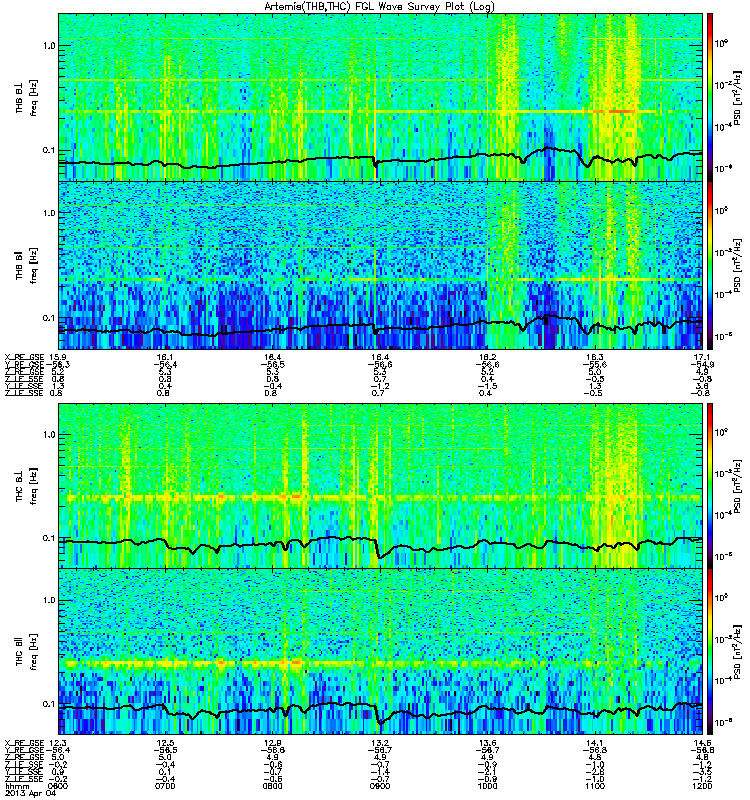Image resolution: width=750 pixels, height=800 pixels.
Task: Click the '0800' time label
Action: pyautogui.click(x=272, y=786)
